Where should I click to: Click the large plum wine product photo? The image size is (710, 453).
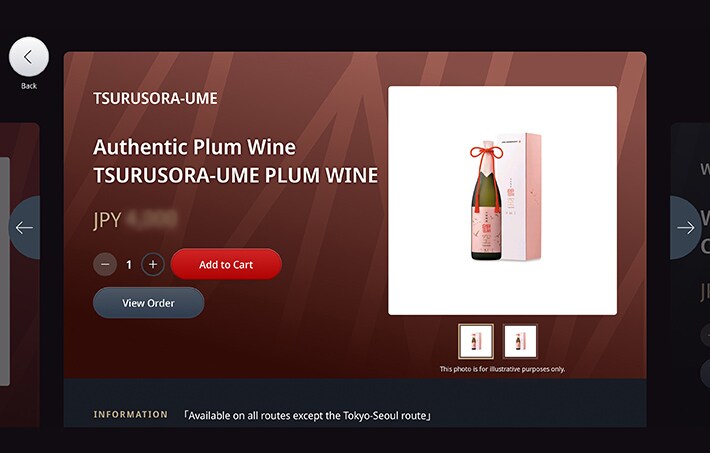click(502, 200)
